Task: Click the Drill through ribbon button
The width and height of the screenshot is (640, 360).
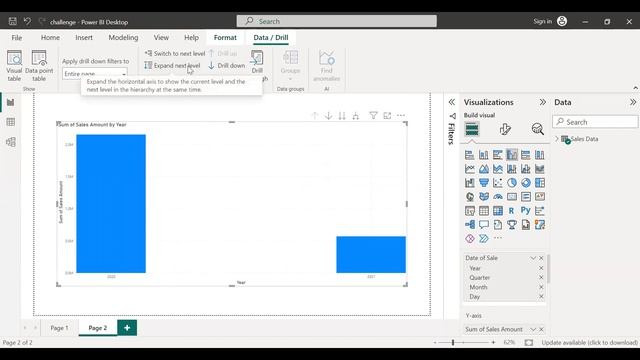Action: pos(257,62)
